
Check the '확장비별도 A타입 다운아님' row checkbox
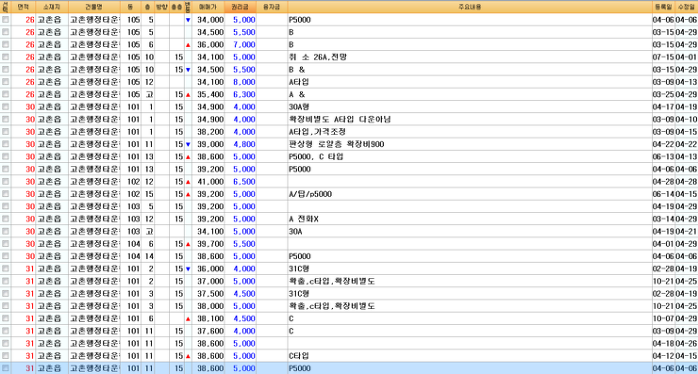tap(5, 119)
